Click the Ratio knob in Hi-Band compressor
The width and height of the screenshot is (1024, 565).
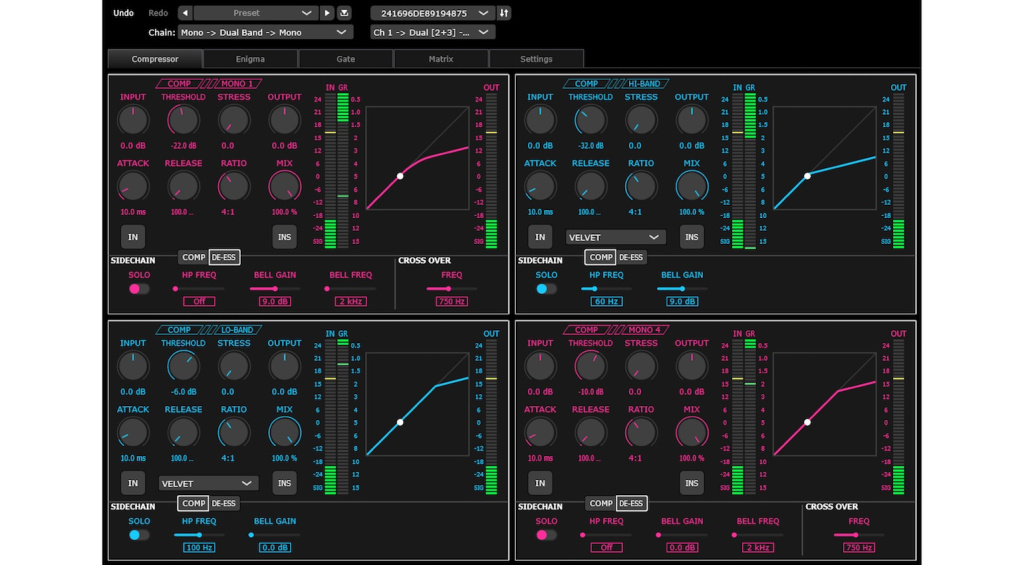pos(641,186)
